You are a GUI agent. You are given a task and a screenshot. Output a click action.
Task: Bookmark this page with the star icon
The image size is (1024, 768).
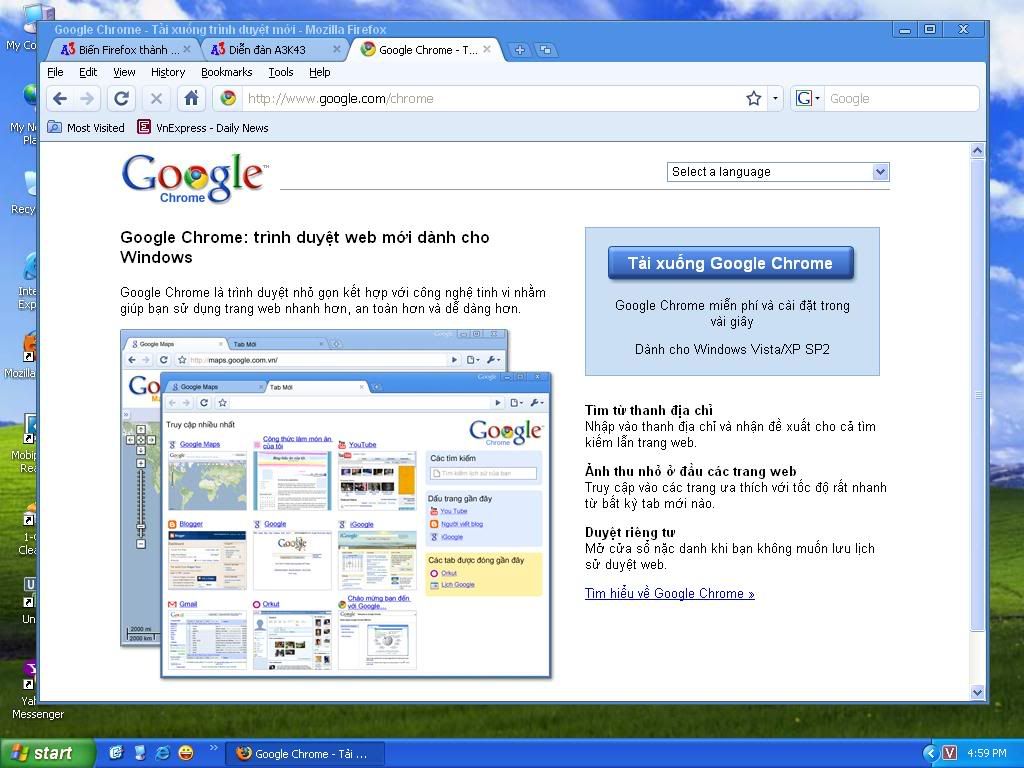(x=754, y=99)
